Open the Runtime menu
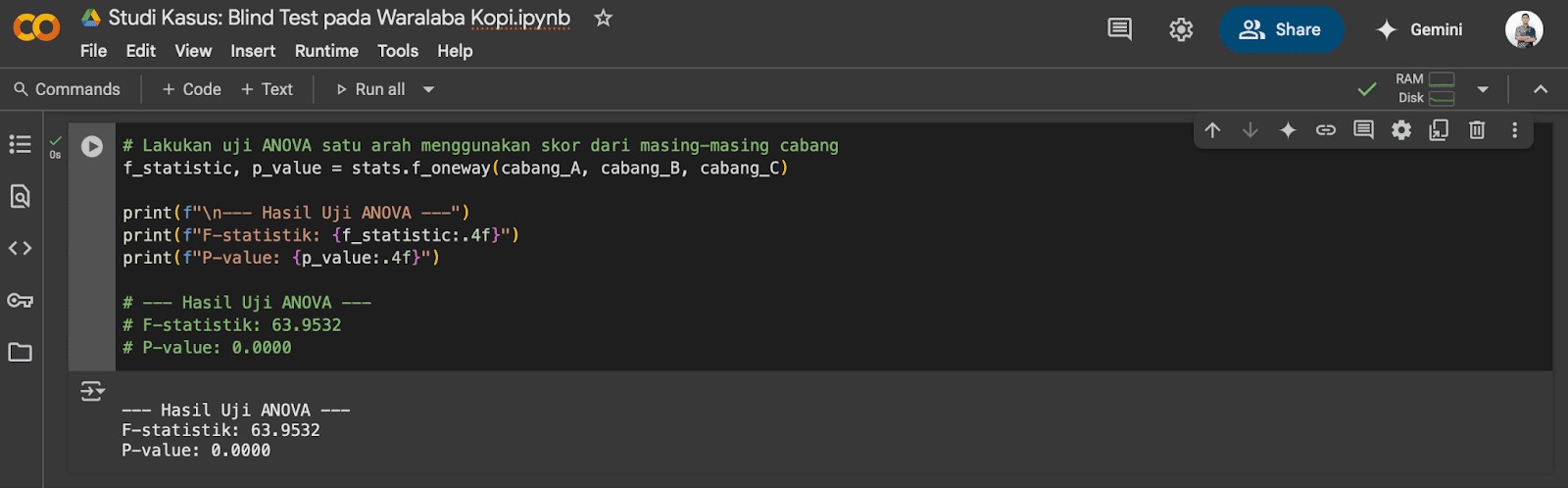This screenshot has height=488, width=1568. (326, 51)
